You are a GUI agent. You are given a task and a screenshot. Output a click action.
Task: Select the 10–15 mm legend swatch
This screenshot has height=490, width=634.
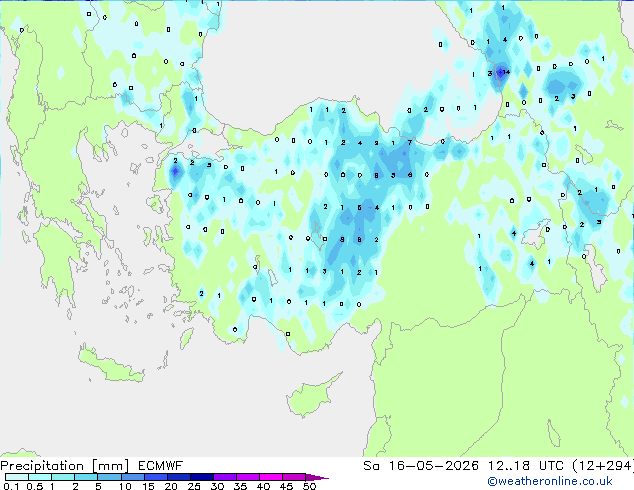click(x=132, y=477)
